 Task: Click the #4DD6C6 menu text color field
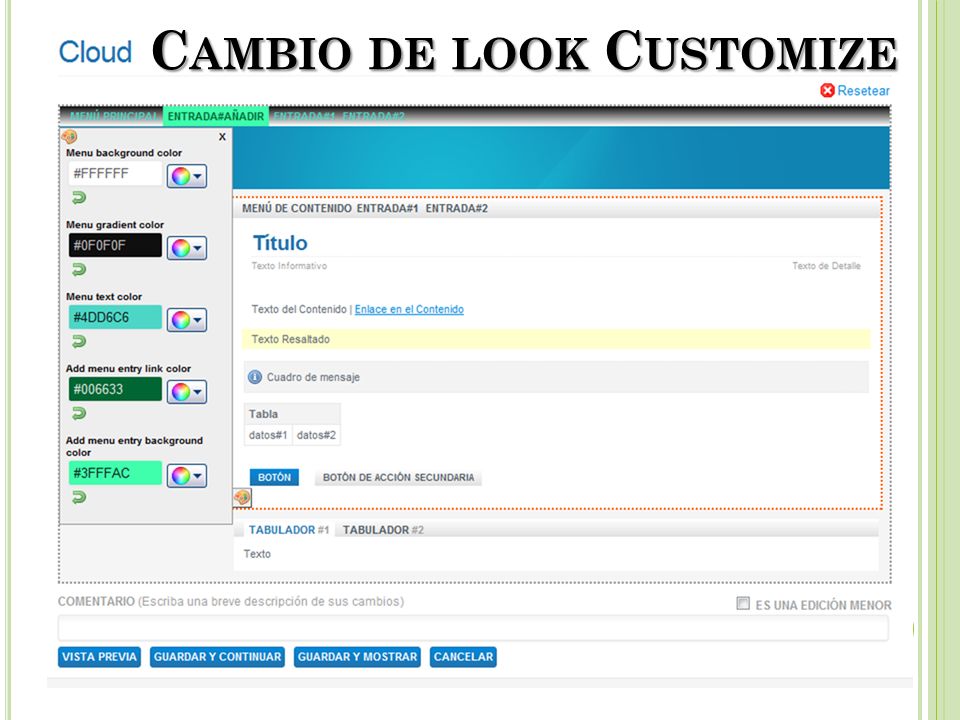[115, 317]
